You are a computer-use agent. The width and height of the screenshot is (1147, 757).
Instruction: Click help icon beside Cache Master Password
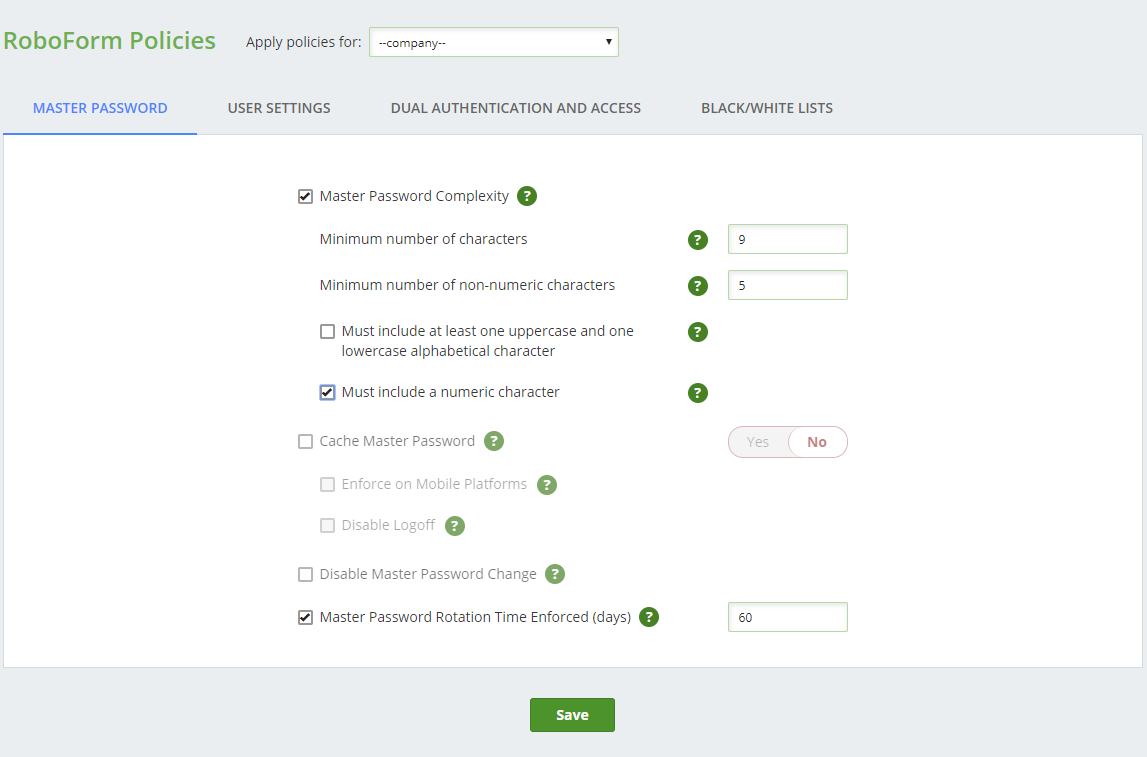[x=494, y=441]
